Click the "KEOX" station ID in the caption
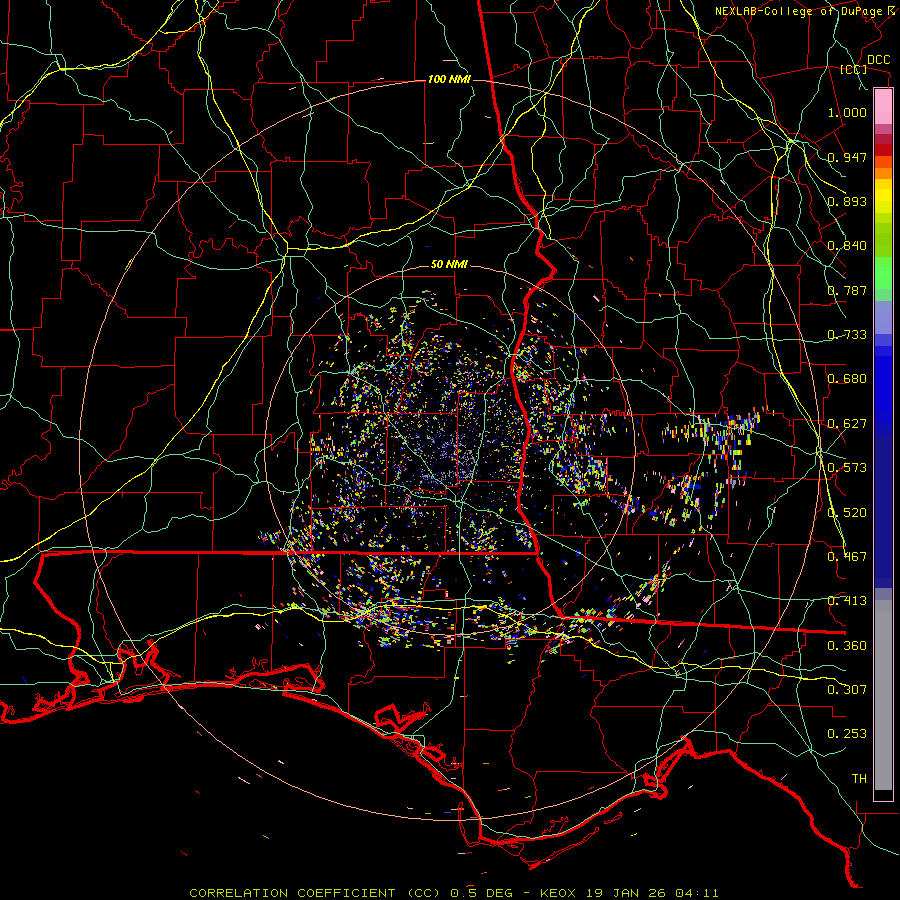The width and height of the screenshot is (900, 900). pos(558,893)
